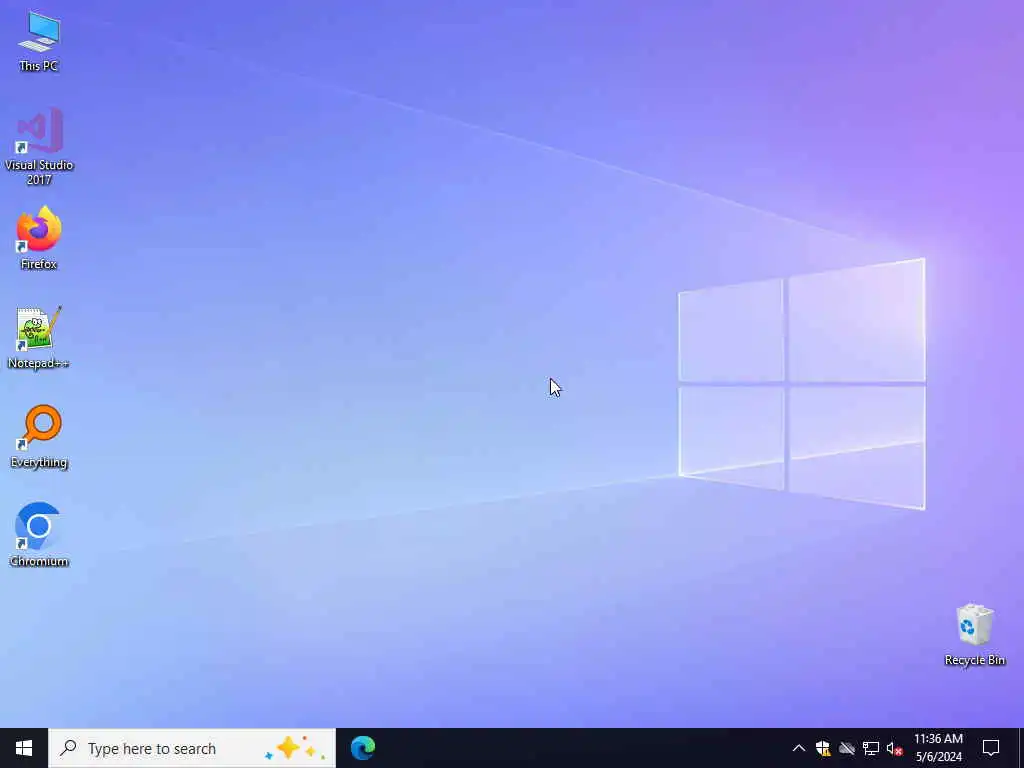Viewport: 1024px width, 768px height.
Task: Open the Action Center notifications
Action: (991, 748)
